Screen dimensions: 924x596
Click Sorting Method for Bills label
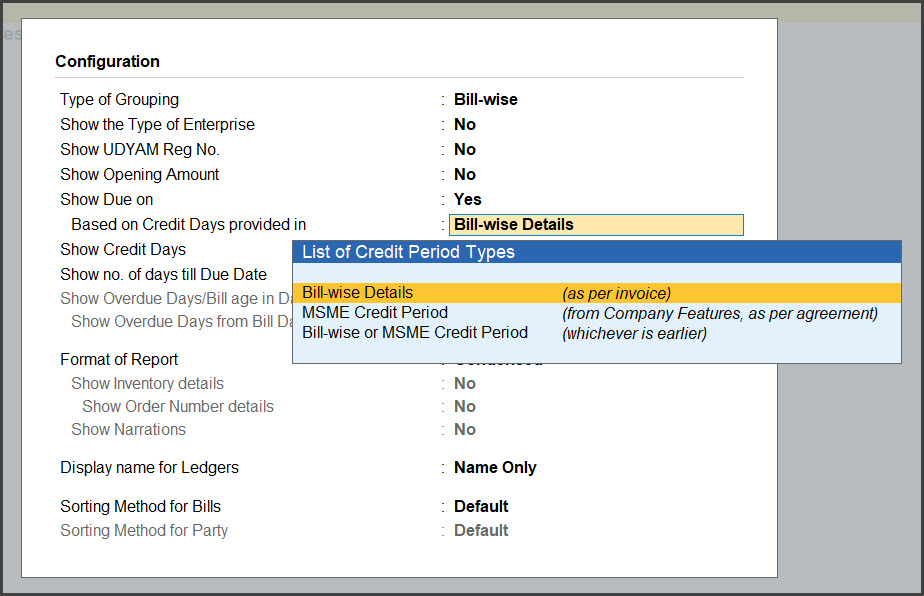coord(140,506)
